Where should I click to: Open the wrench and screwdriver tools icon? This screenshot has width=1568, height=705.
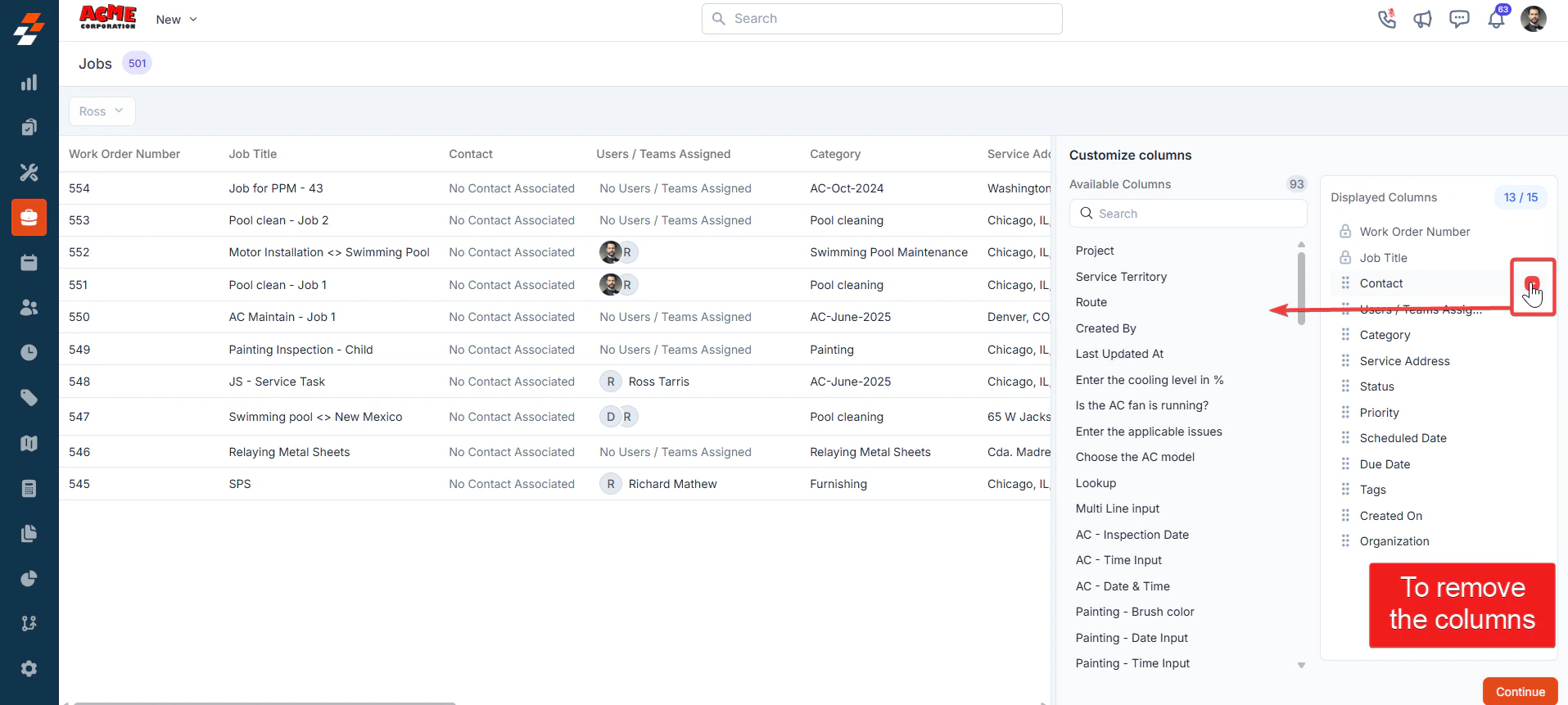click(29, 172)
